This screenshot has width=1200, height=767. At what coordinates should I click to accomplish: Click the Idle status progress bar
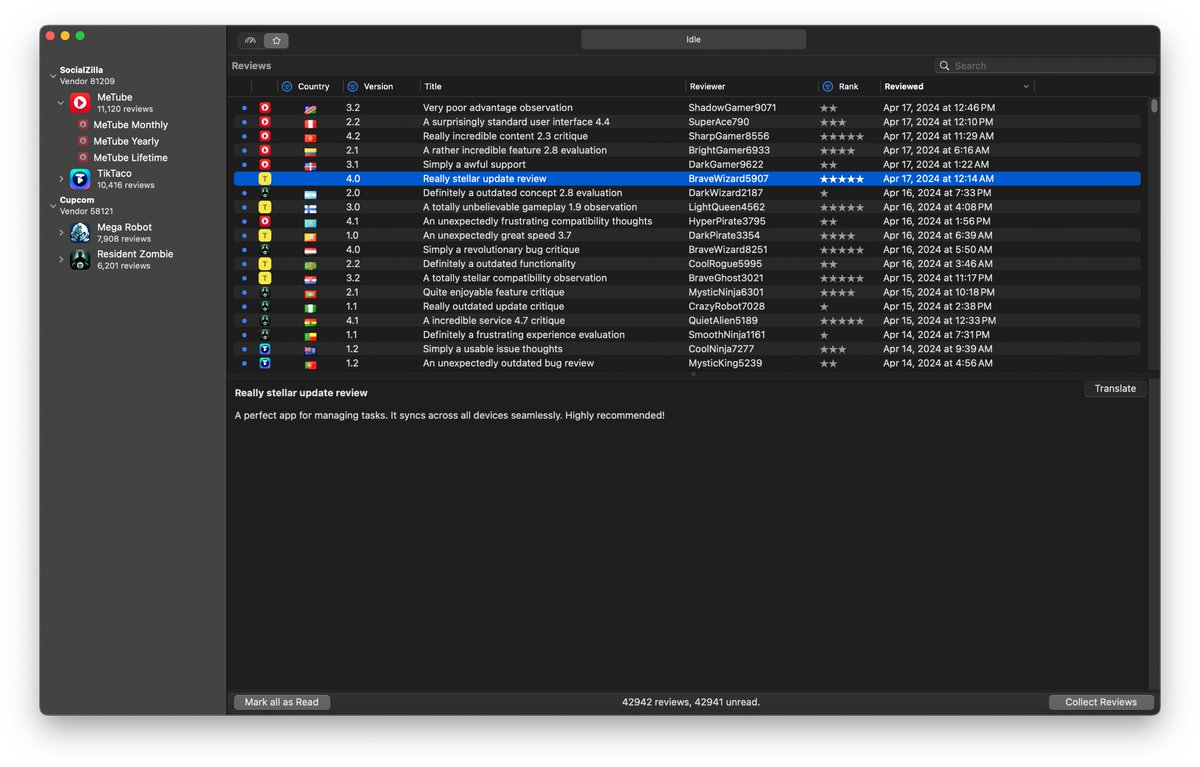(x=693, y=40)
